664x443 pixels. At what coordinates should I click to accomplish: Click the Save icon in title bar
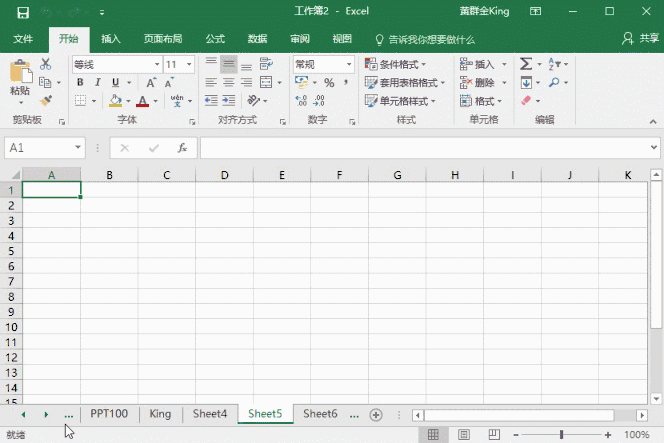coord(23,12)
